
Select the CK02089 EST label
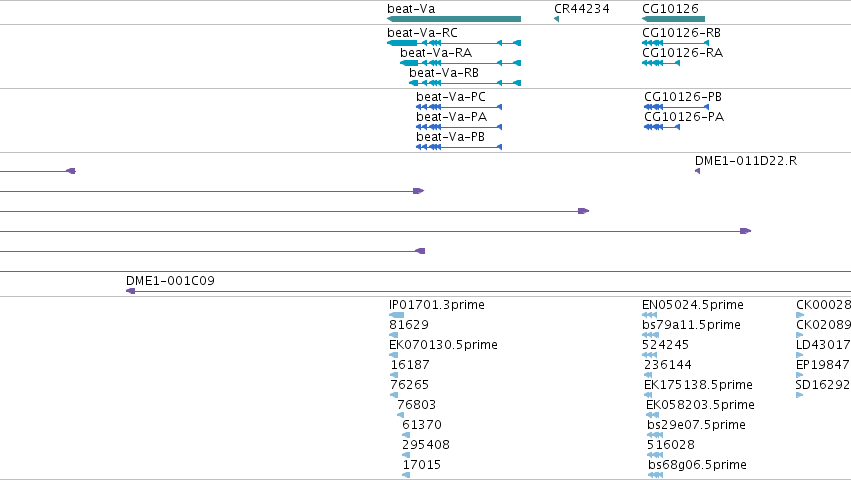pos(823,325)
